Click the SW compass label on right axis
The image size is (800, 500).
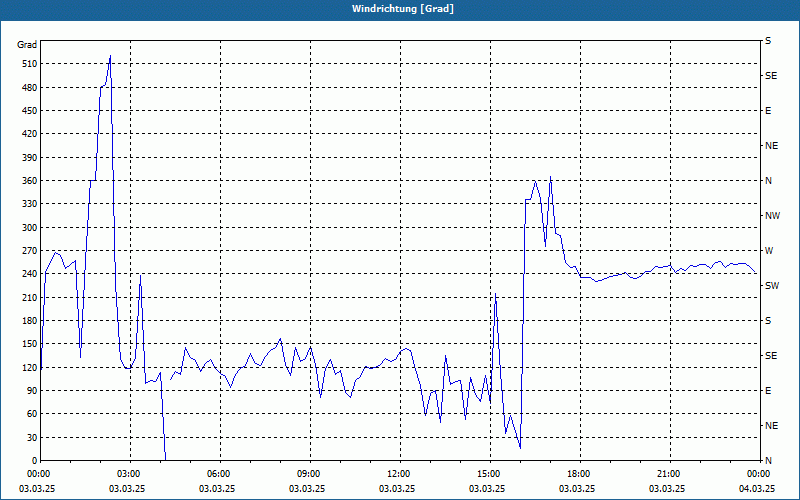(772, 286)
